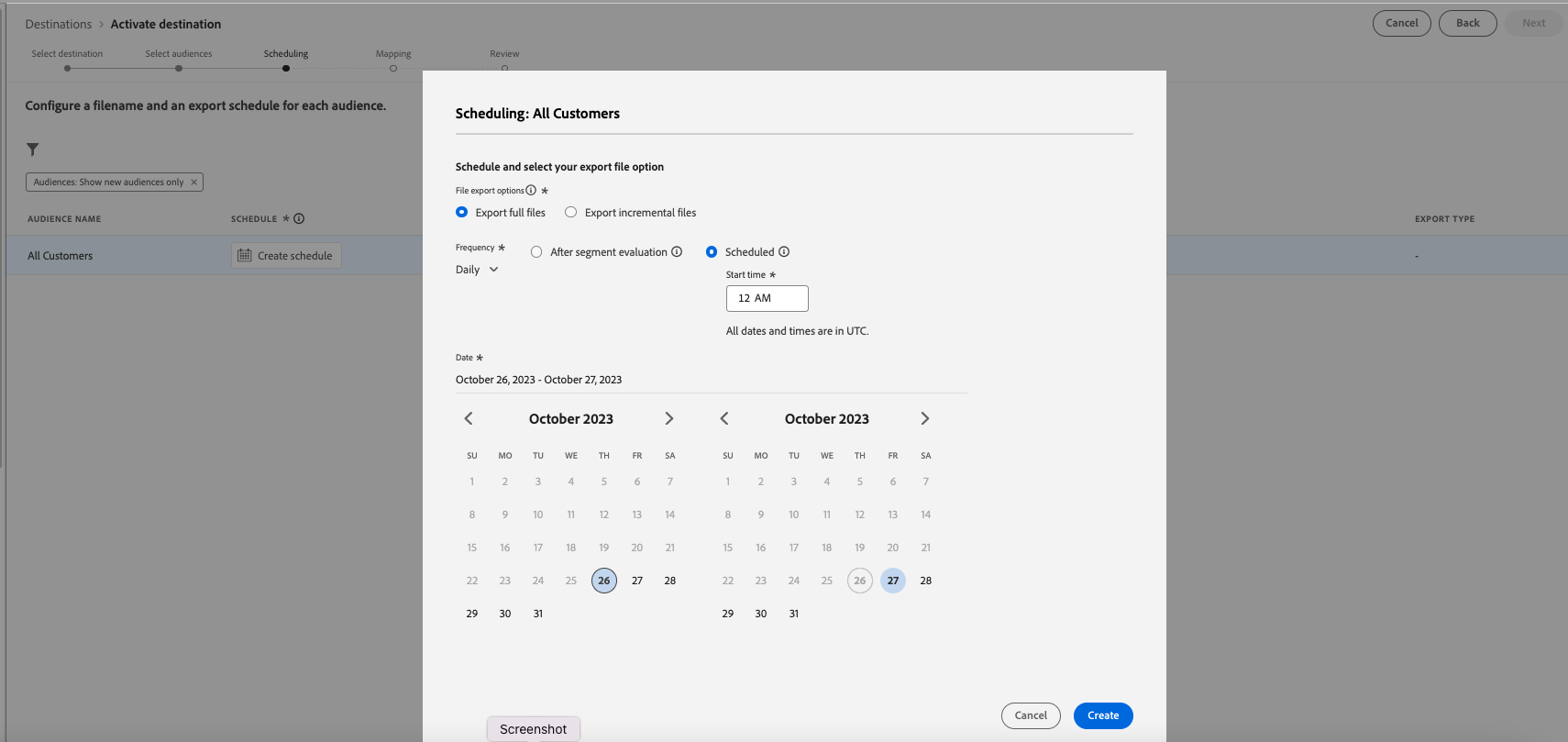The height and width of the screenshot is (742, 1568).
Task: Click Create schedule for All Customers
Action: (x=286, y=256)
